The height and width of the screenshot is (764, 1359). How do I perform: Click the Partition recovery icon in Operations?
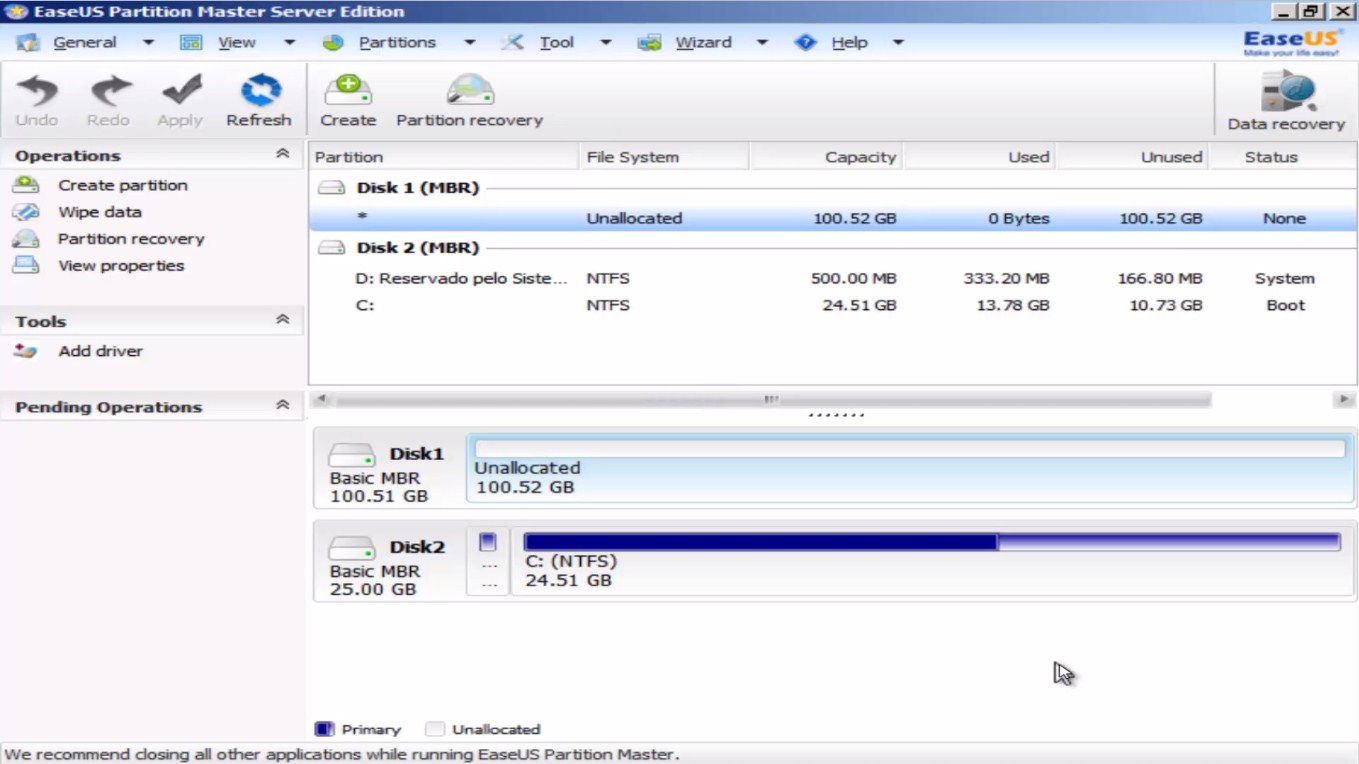coord(26,239)
